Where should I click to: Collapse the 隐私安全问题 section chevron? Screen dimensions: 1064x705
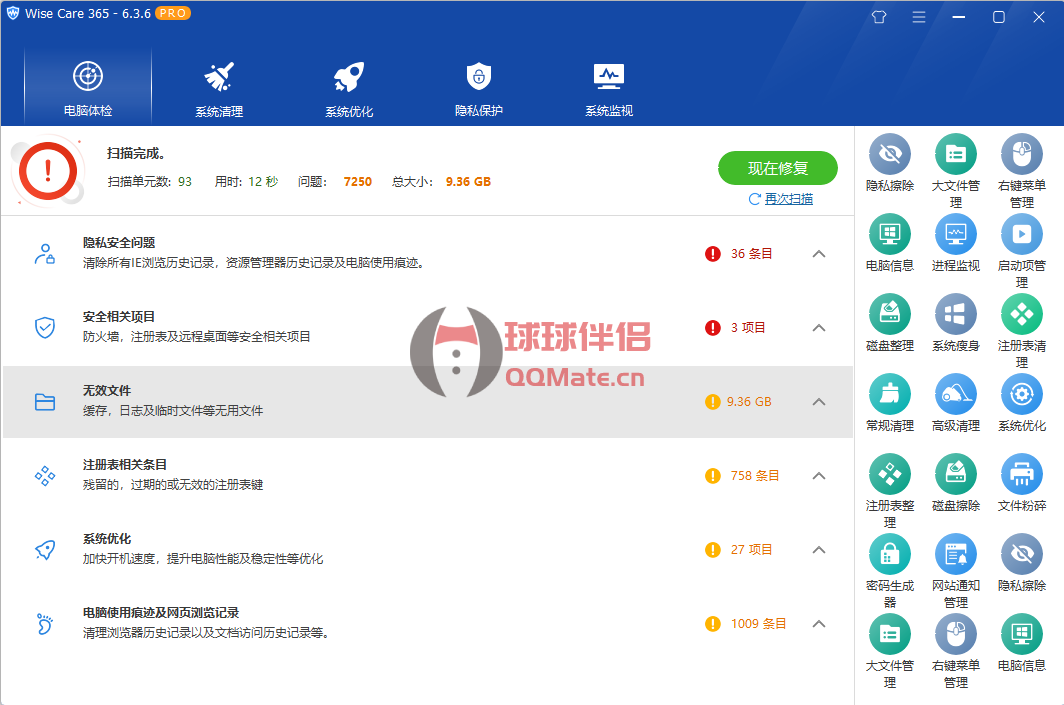coord(819,254)
